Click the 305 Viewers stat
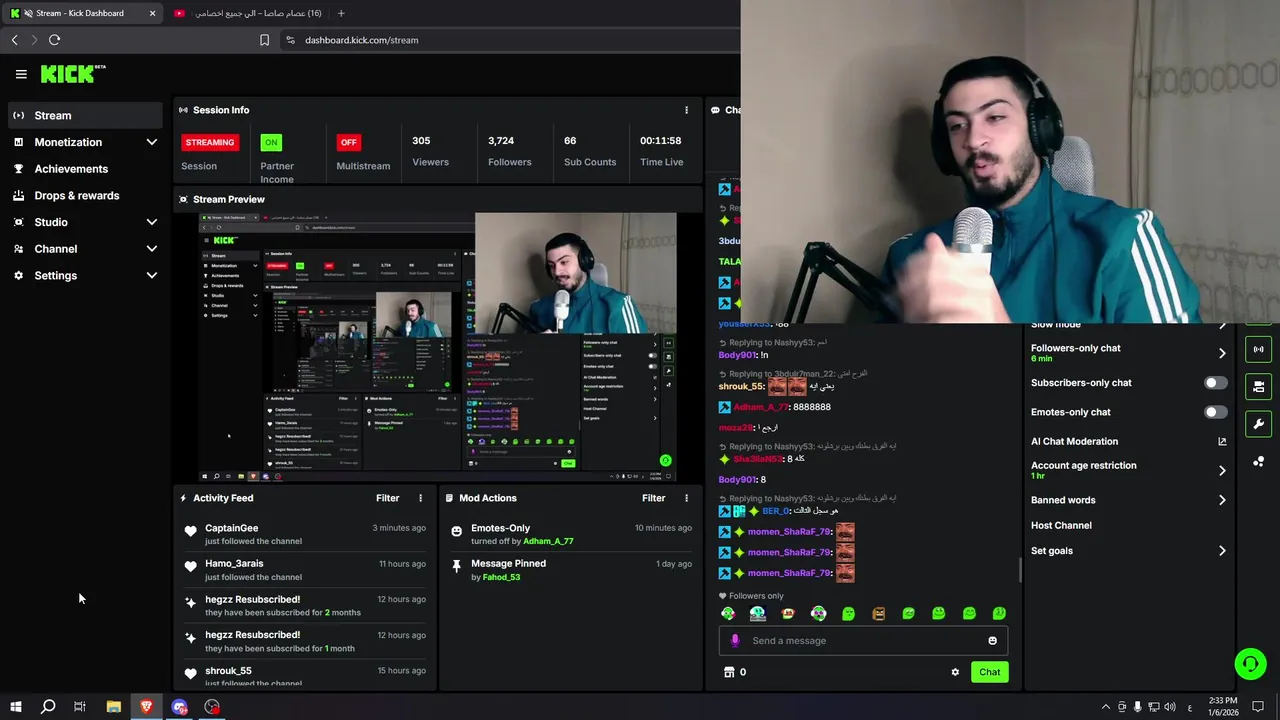The width and height of the screenshot is (1280, 720). pos(430,151)
